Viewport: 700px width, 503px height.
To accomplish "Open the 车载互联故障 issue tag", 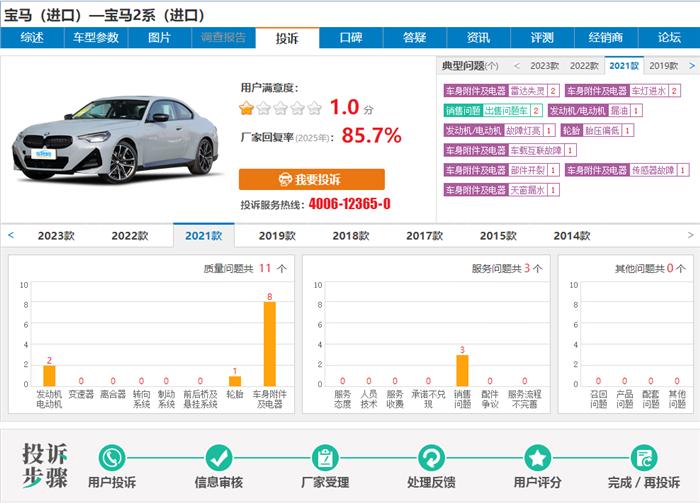I will (510, 150).
